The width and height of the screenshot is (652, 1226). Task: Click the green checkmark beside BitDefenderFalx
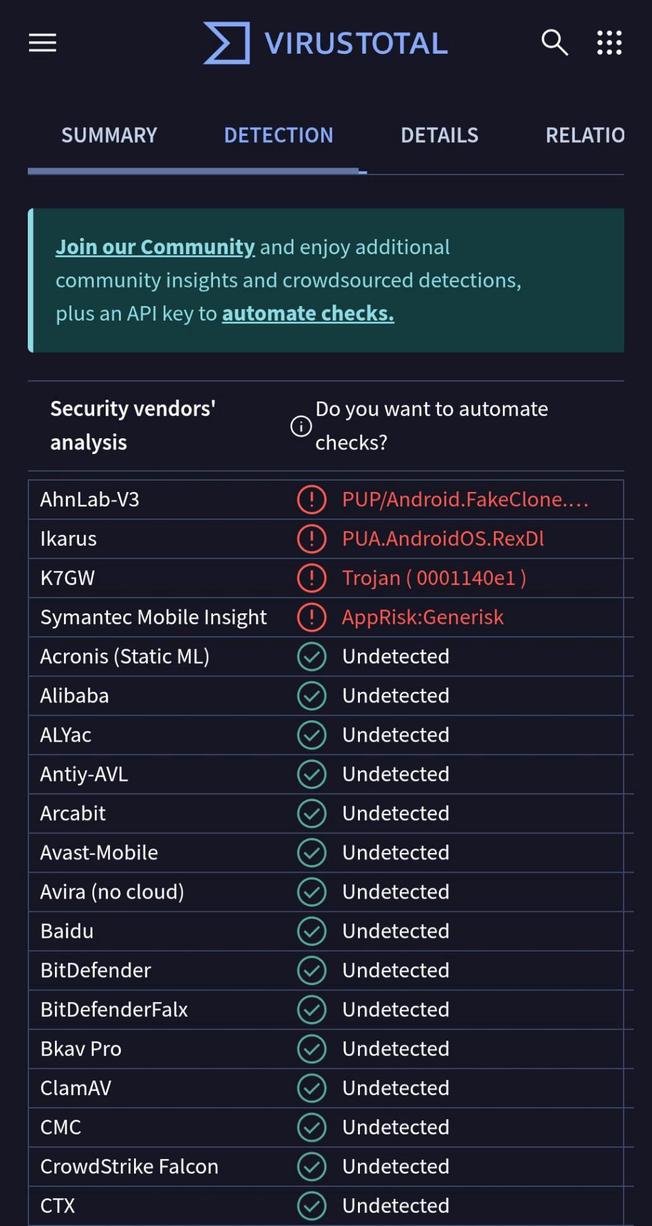[311, 1009]
